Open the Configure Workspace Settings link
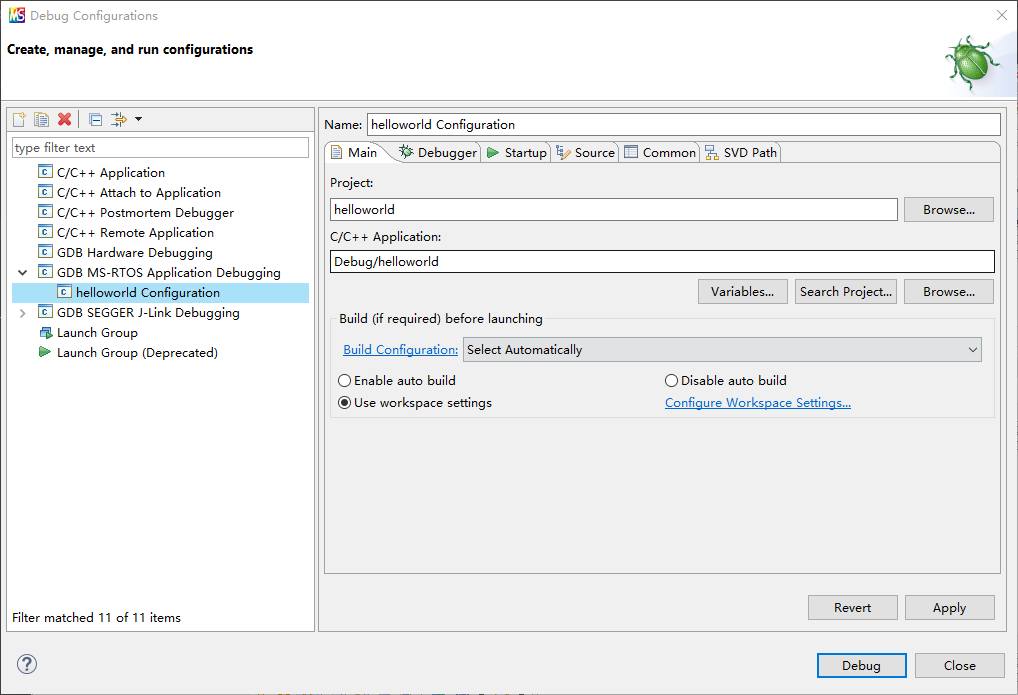This screenshot has height=695, width=1018. (x=757, y=403)
